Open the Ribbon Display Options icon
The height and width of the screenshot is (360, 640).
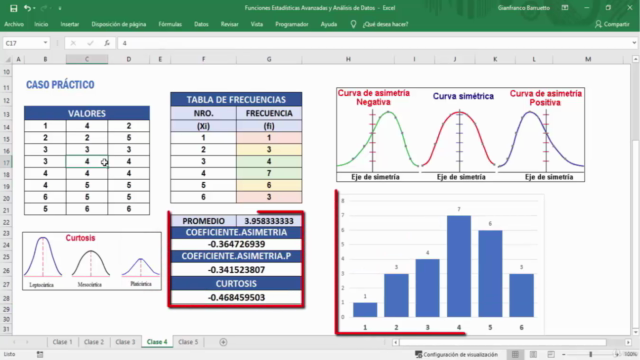(565, 8)
